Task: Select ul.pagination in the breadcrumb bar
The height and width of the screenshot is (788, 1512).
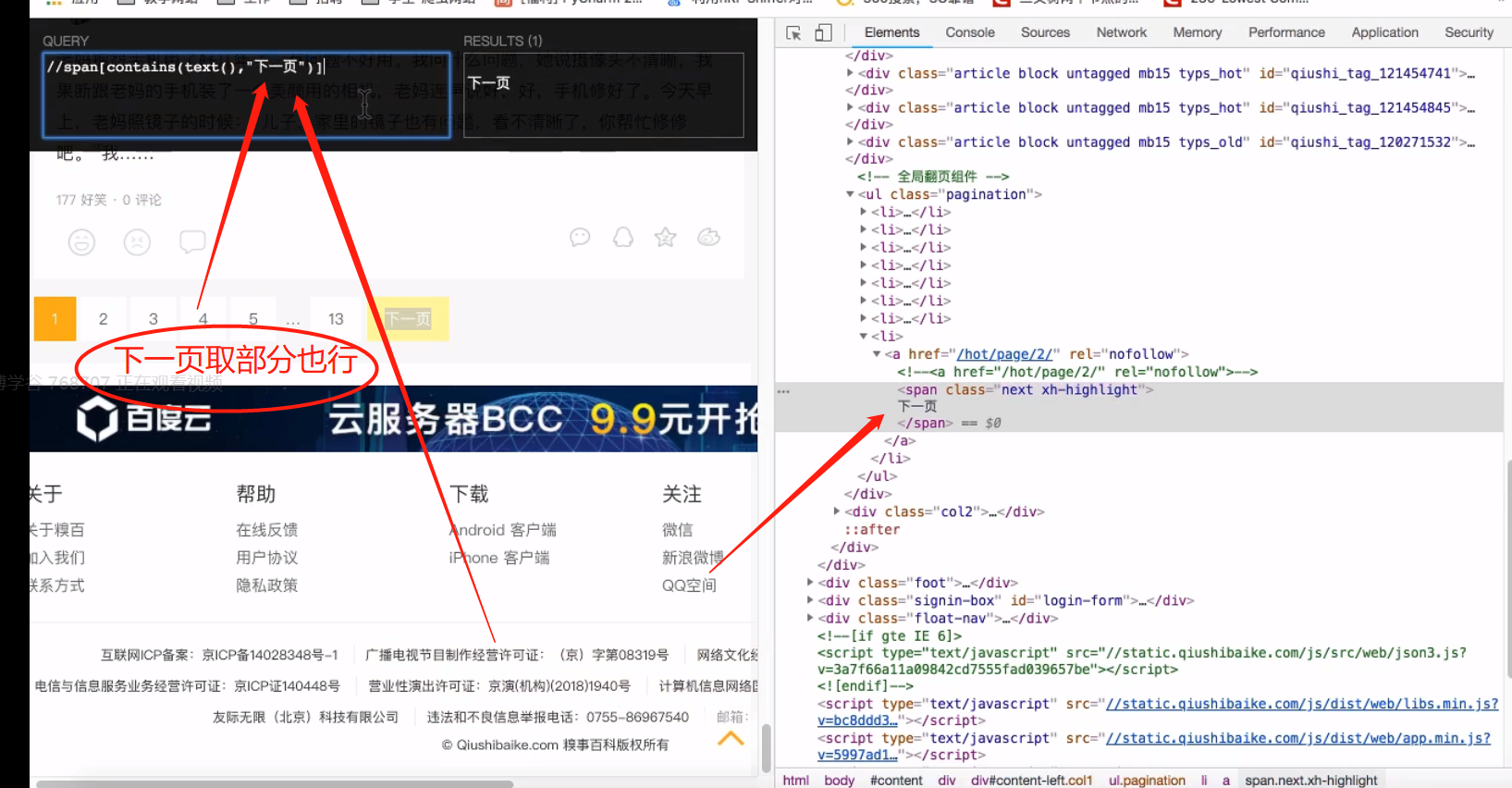Action: tap(1147, 781)
